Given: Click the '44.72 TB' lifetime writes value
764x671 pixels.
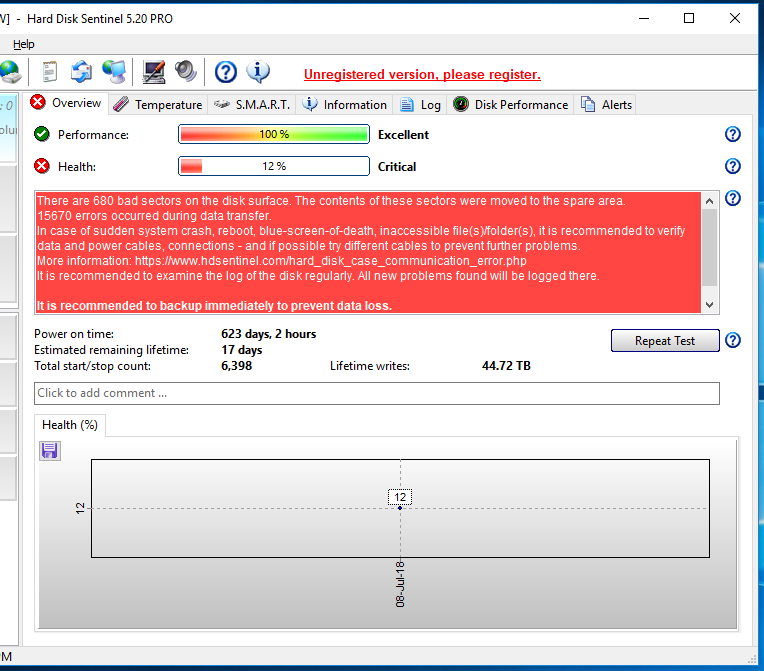Looking at the screenshot, I should point(506,366).
